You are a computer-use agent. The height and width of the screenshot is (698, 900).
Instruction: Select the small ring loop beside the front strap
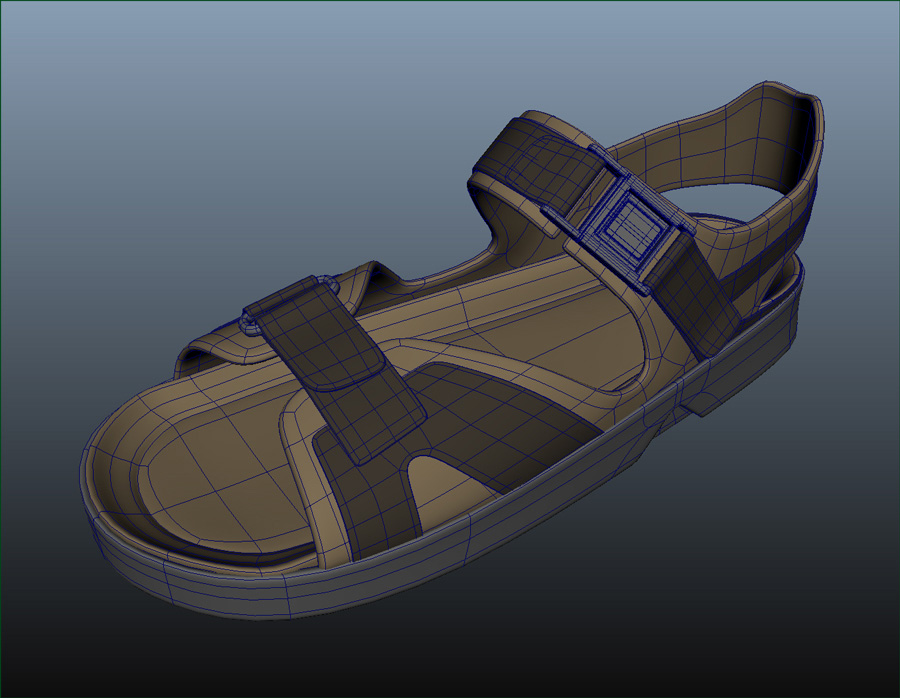pyautogui.click(x=250, y=323)
